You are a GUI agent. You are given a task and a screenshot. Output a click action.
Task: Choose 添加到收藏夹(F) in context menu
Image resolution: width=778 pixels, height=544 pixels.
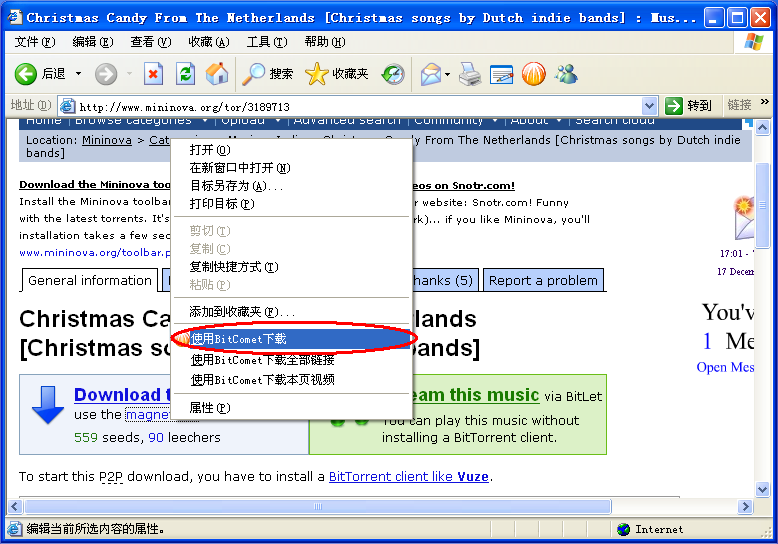291,312
